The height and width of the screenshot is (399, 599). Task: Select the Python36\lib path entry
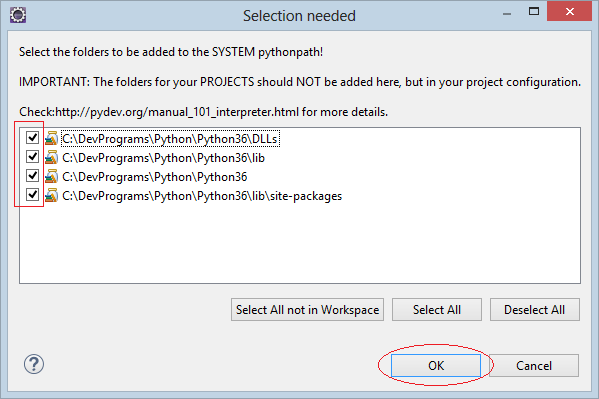point(164,158)
